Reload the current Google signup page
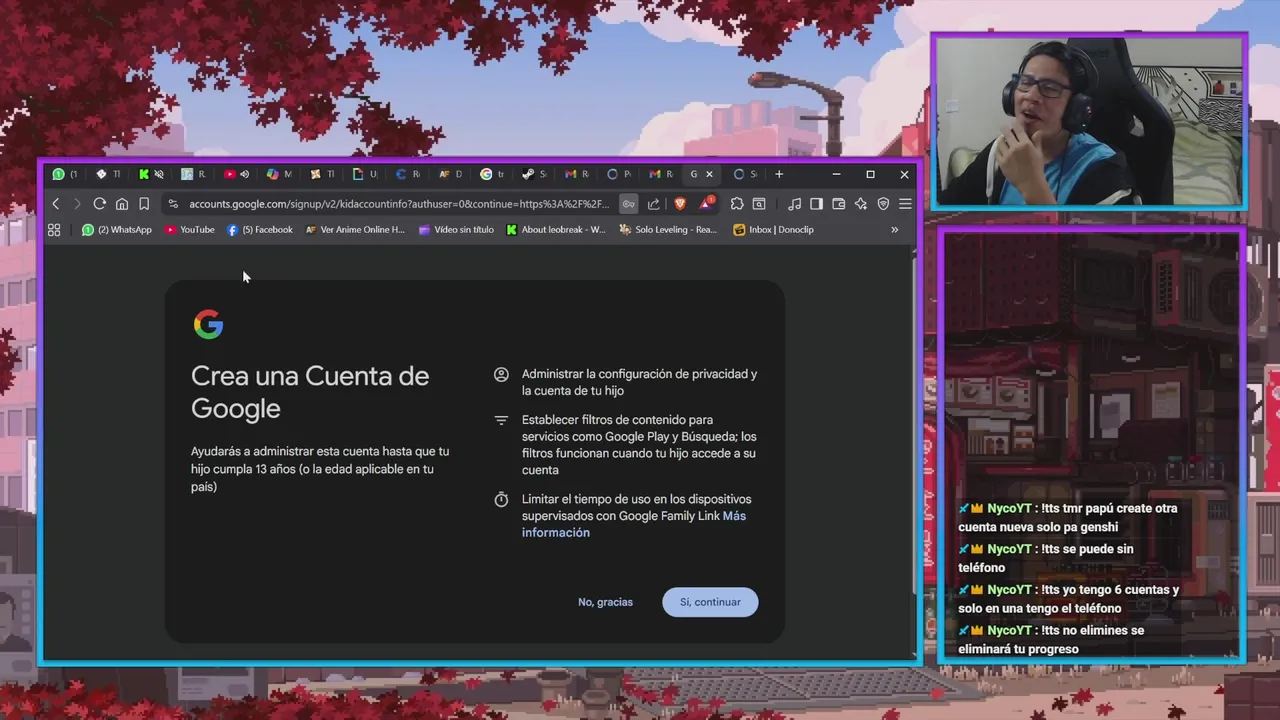1280x720 pixels. pyautogui.click(x=99, y=204)
